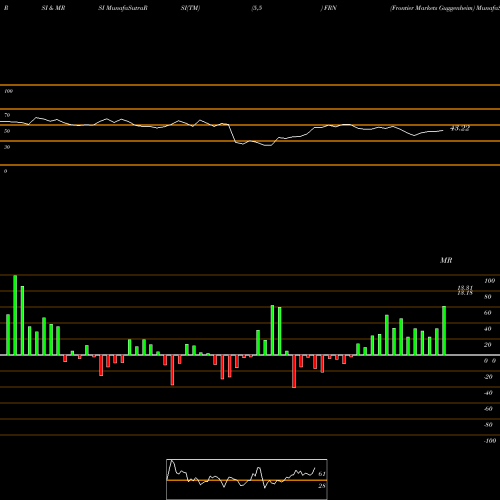The height and width of the screenshot is (500, 500).
Task: Click the MR axis label 40
Action: coord(488,329)
